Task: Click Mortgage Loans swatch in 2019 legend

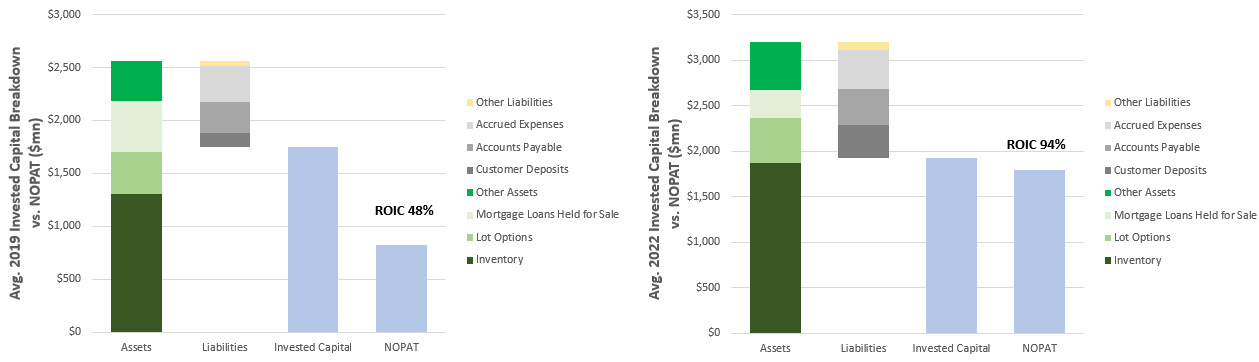Action: 469,215
